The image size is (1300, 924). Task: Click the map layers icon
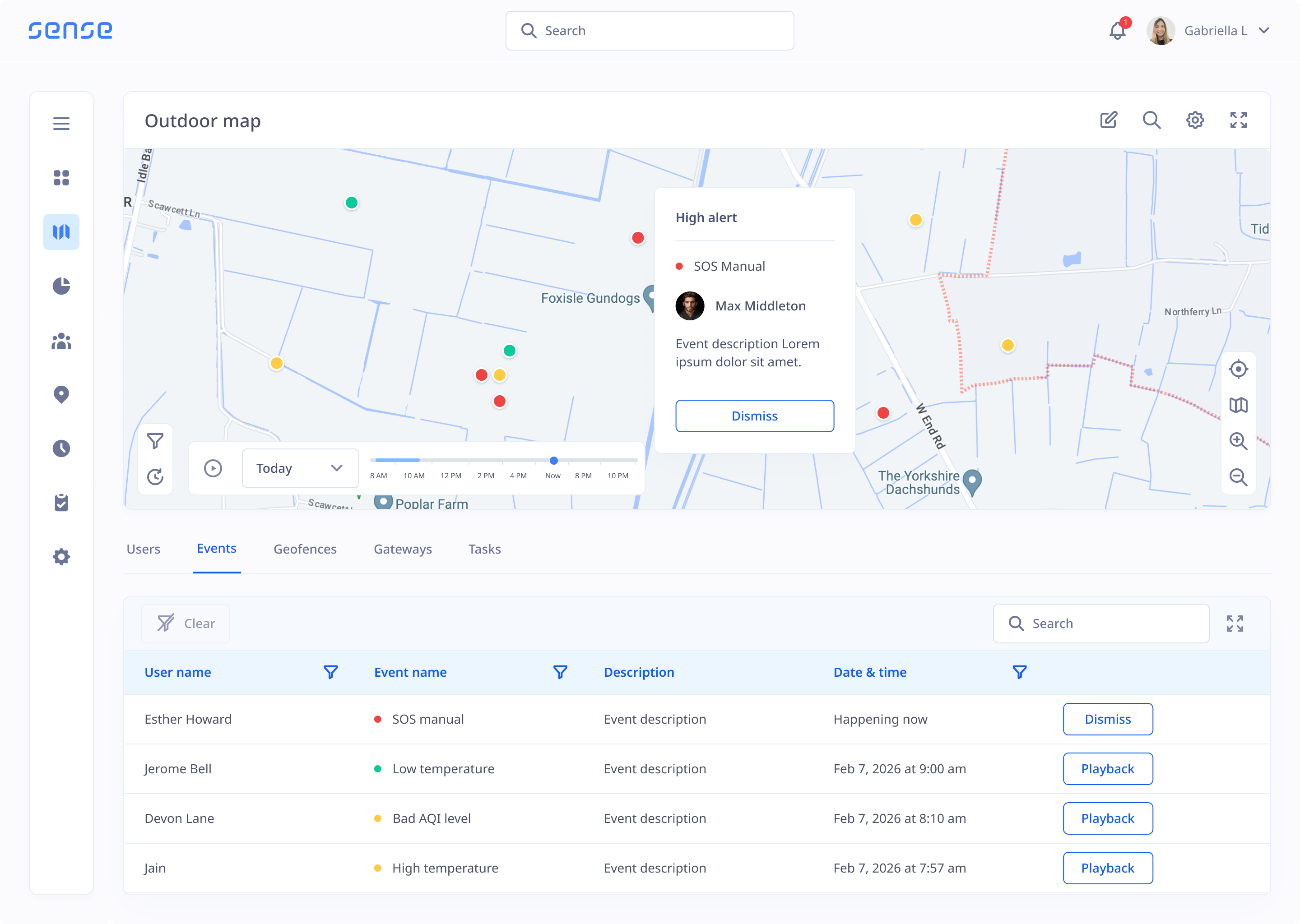[x=1238, y=405]
